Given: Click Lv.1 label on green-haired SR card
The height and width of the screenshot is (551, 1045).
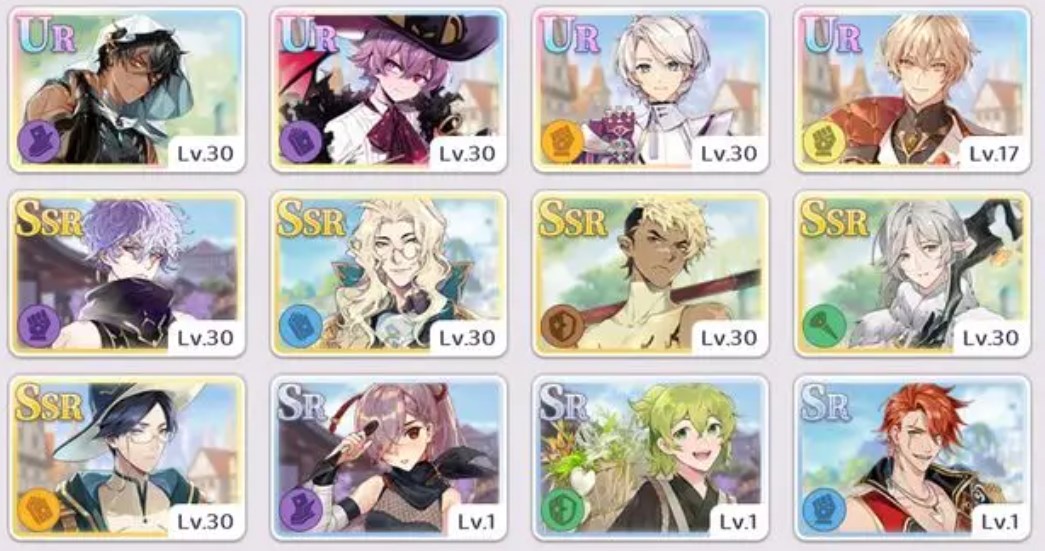Looking at the screenshot, I should tap(738, 522).
